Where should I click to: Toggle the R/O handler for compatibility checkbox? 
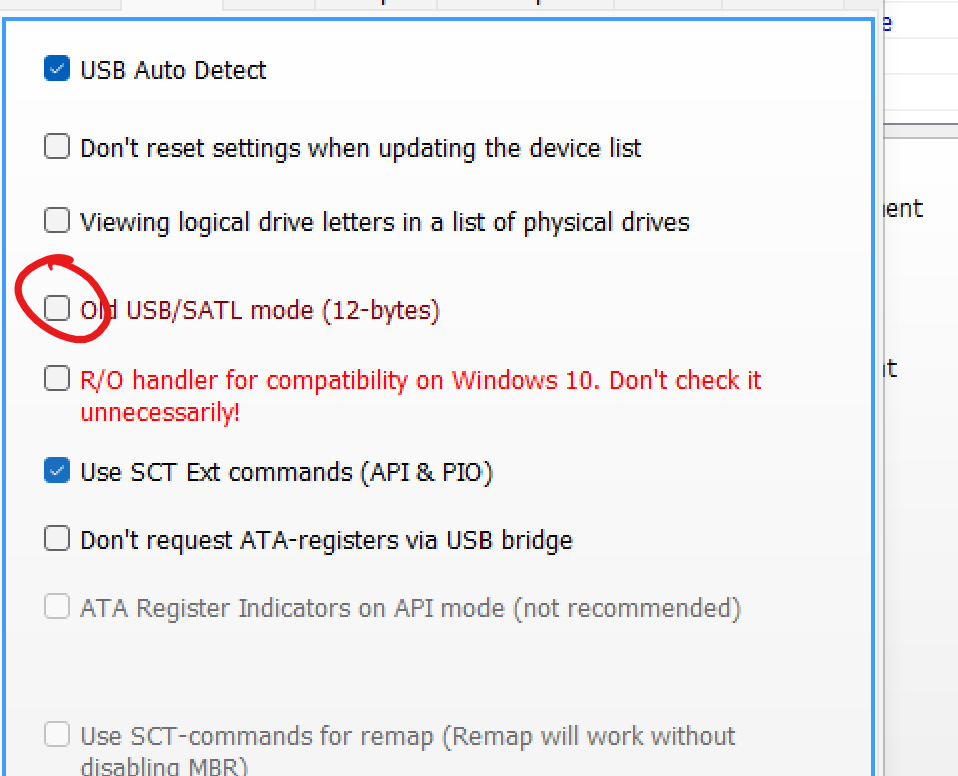(56, 379)
